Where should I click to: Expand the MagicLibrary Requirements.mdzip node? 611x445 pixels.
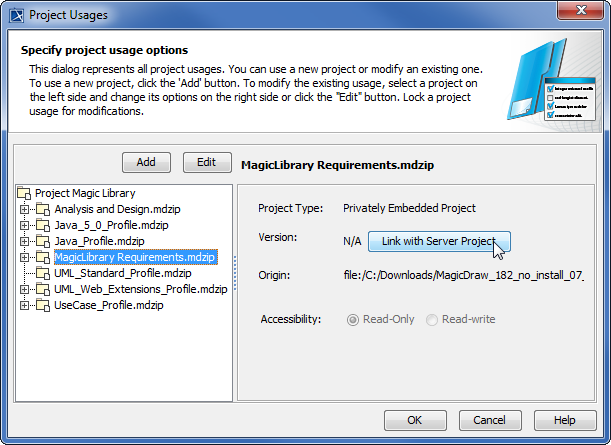pos(24,257)
